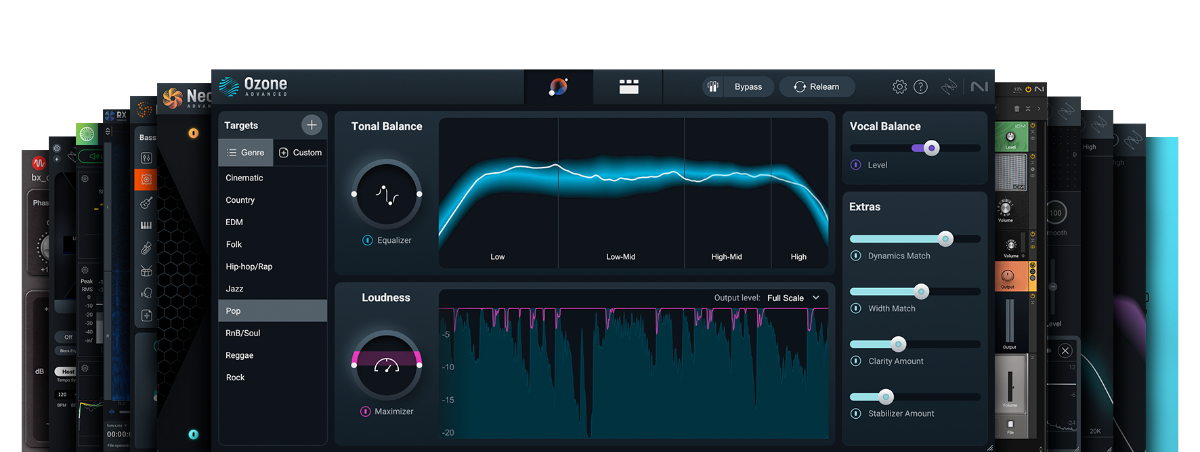Click the High-Mid band label in Tonal Balance
This screenshot has height=452, width=1200.
click(x=727, y=257)
